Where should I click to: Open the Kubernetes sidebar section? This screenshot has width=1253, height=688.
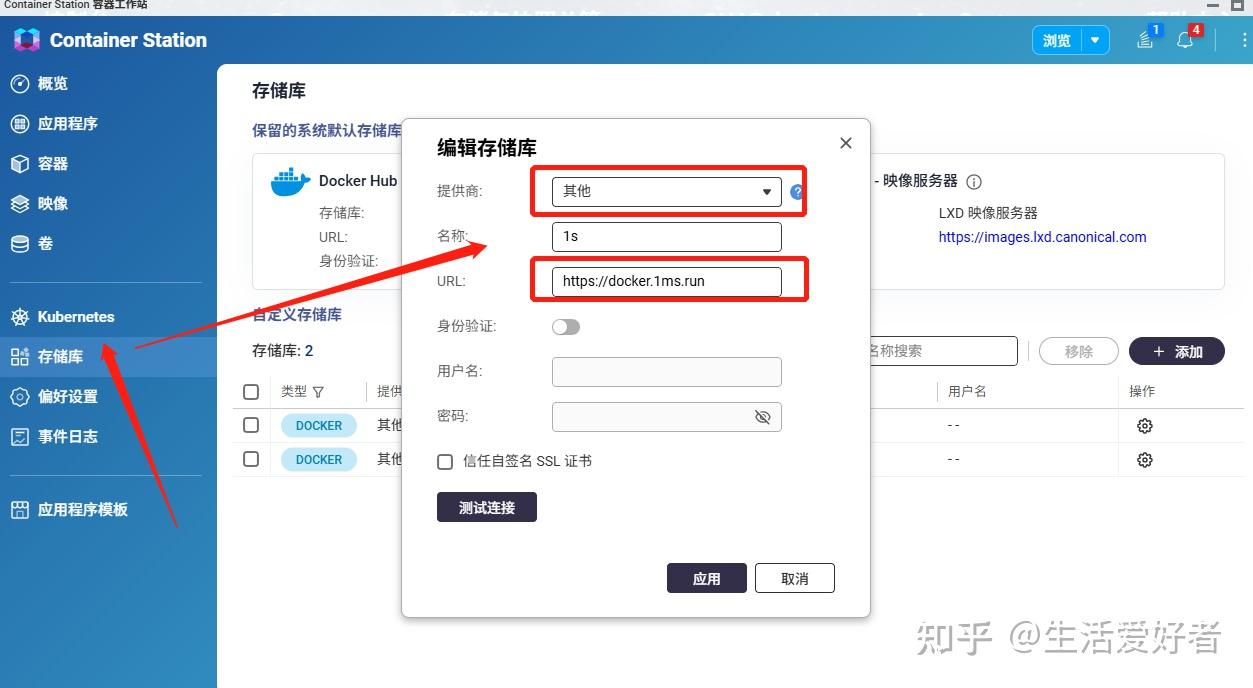pos(75,316)
